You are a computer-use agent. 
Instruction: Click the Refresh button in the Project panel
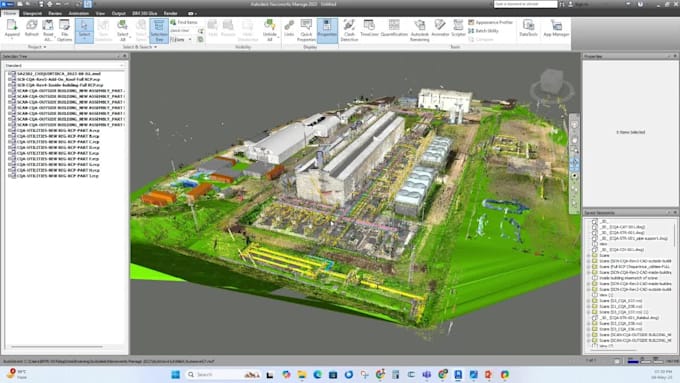(31, 29)
